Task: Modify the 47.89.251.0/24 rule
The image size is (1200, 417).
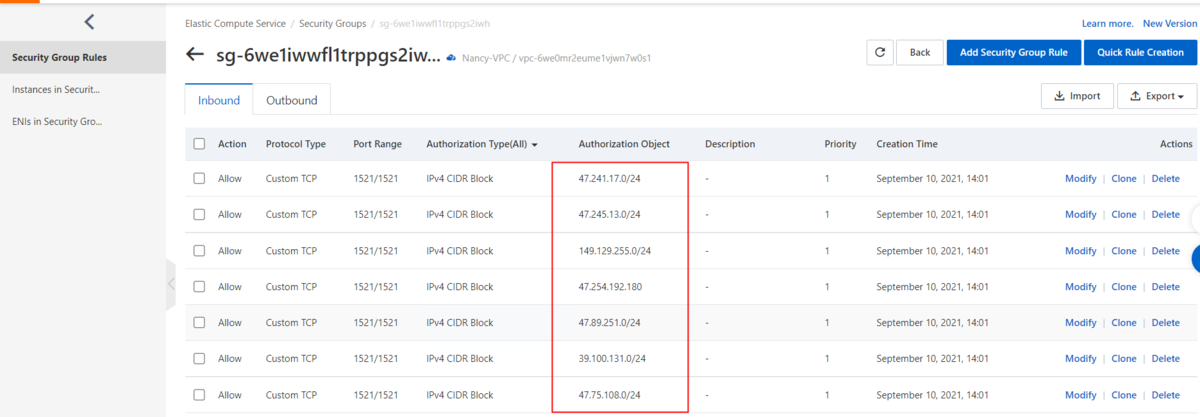Action: (1081, 322)
